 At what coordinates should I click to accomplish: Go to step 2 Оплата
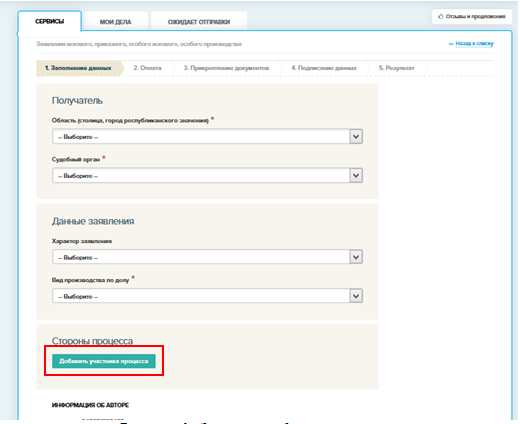coord(147,68)
